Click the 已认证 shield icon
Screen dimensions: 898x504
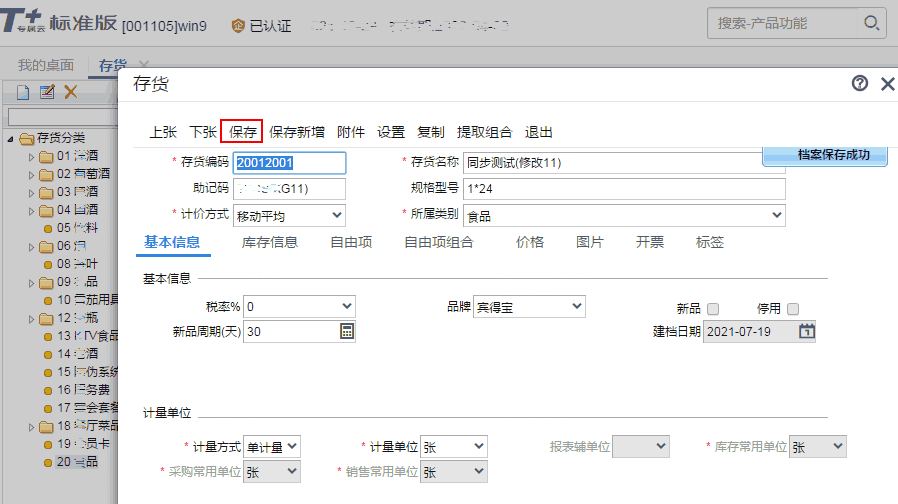point(238,25)
